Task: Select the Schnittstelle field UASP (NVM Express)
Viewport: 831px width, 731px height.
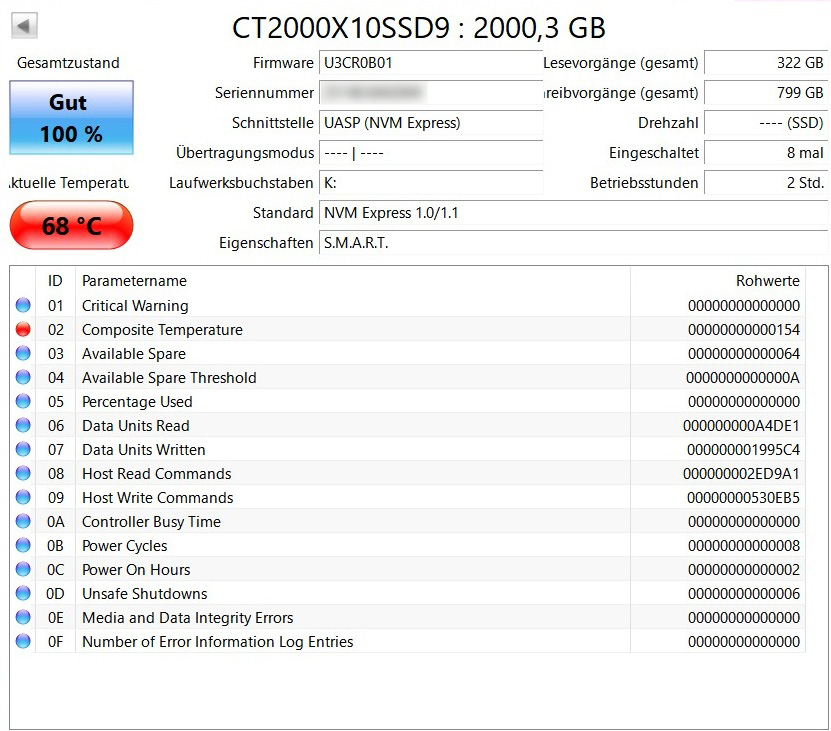Action: (x=430, y=123)
